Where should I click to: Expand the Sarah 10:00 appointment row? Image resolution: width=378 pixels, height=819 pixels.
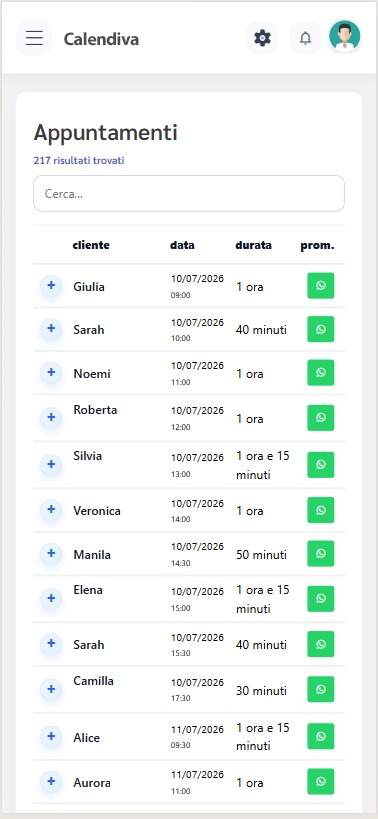coord(51,329)
